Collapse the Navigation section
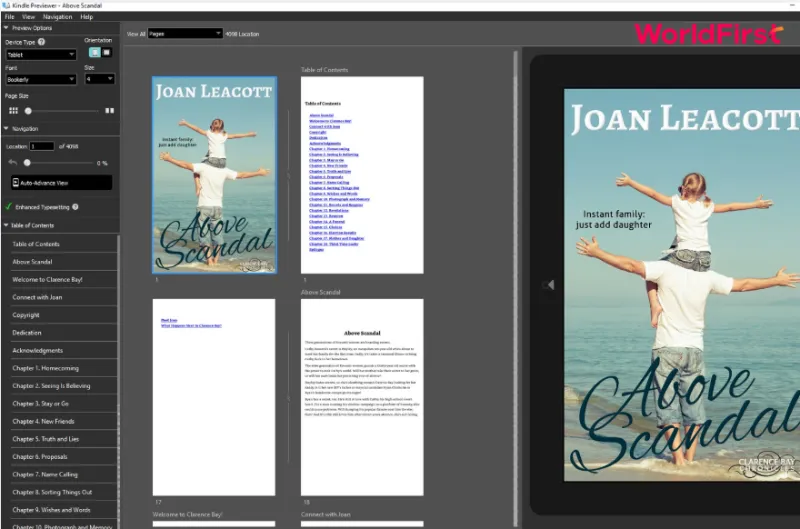 click(x=6, y=129)
